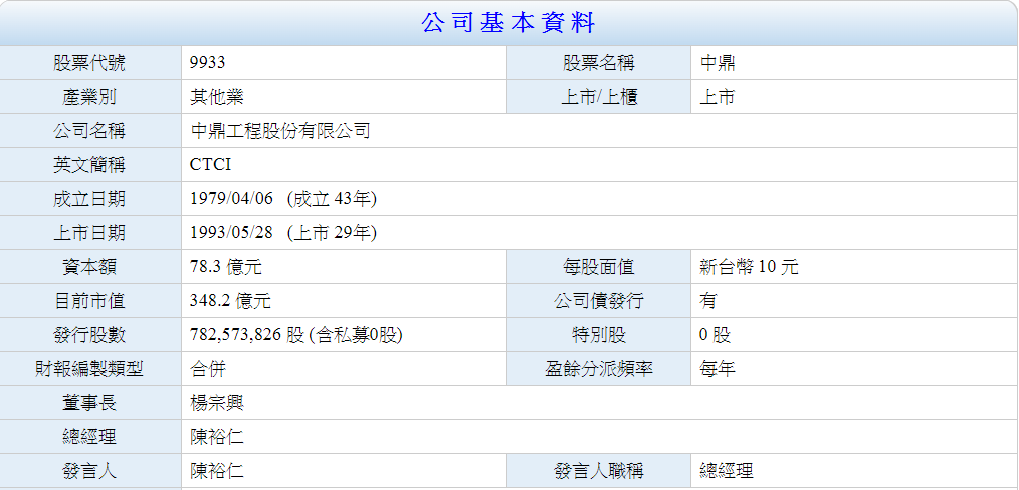Click the dividend frequency value 每年
1019x490 pixels.
point(717,369)
